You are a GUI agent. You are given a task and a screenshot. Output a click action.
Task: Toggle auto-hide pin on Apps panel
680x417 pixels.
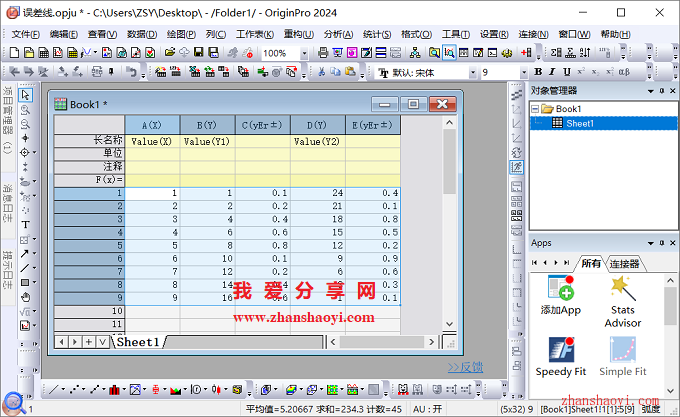(662, 243)
